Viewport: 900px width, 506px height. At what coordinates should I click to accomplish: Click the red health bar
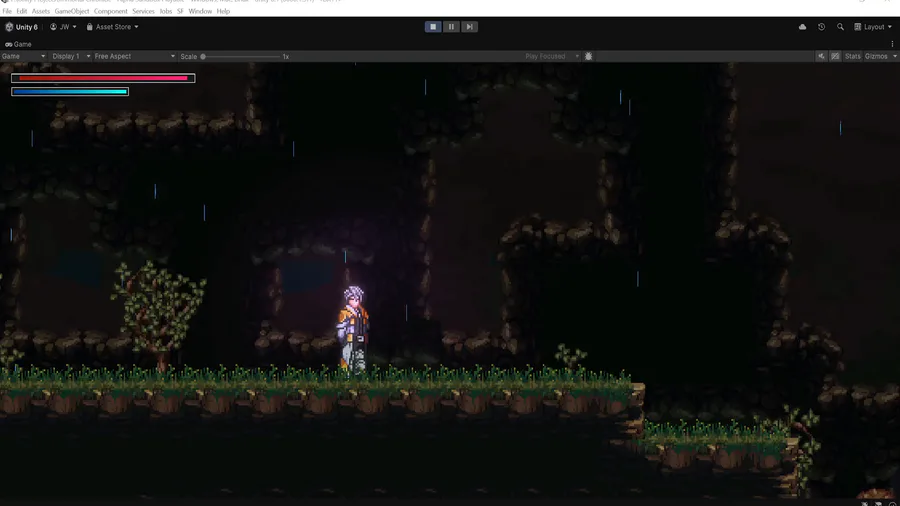[x=103, y=78]
